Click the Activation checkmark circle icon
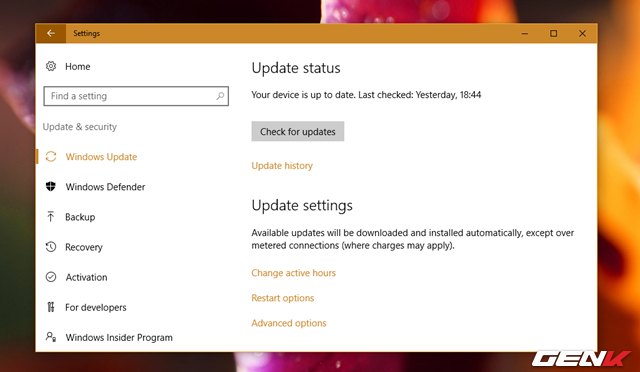Screen dimensions: 640x372 pyautogui.click(x=51, y=277)
